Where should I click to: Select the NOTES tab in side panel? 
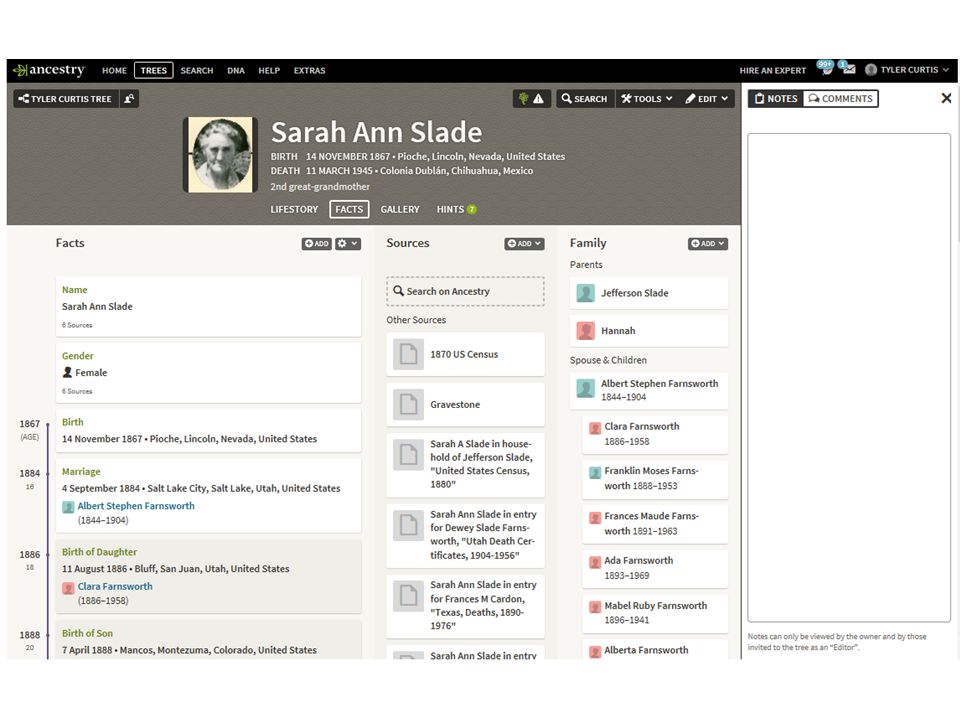click(776, 99)
